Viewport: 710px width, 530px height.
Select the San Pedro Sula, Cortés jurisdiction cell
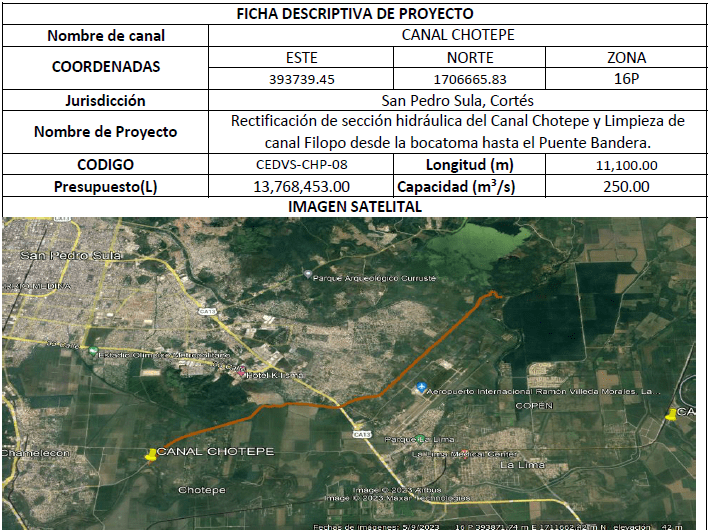(x=458, y=100)
